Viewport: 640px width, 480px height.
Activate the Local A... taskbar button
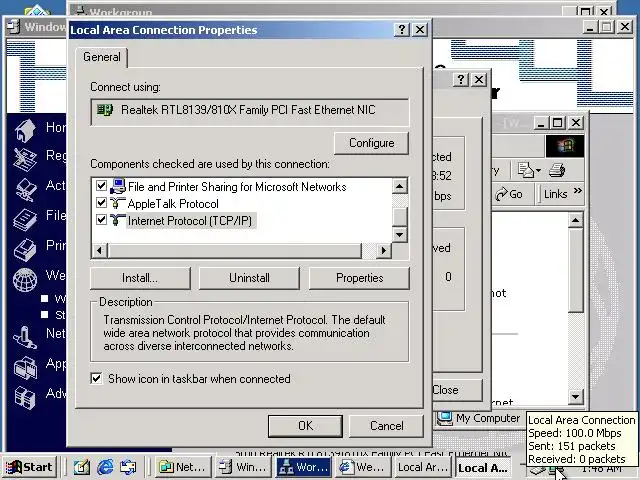[482, 467]
